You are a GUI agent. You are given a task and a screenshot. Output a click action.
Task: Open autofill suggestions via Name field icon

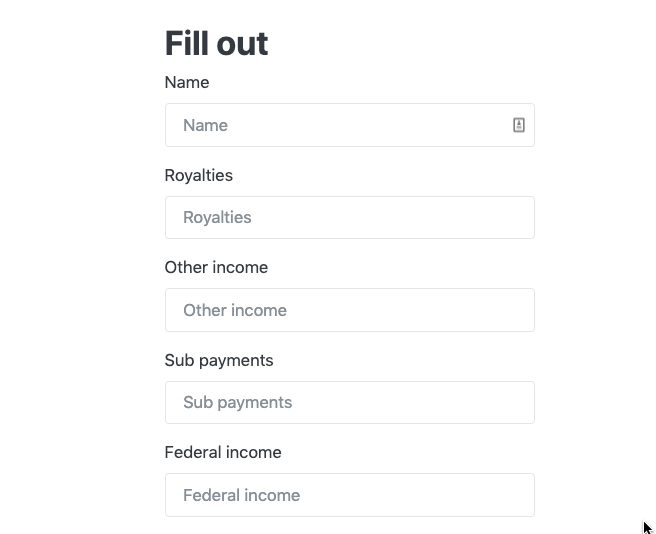(519, 125)
